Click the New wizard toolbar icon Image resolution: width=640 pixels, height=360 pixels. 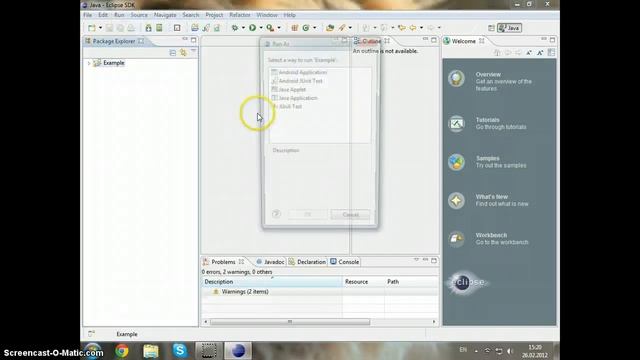click(x=92, y=28)
